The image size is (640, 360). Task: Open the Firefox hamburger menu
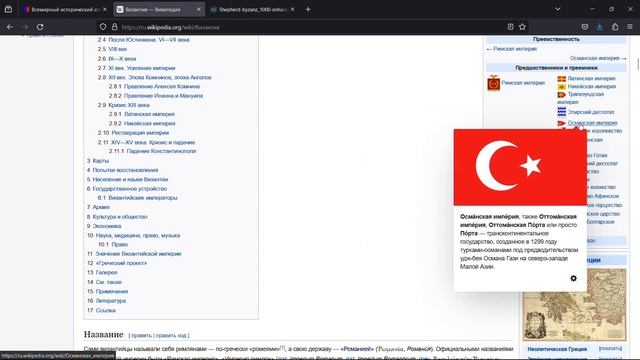point(630,27)
